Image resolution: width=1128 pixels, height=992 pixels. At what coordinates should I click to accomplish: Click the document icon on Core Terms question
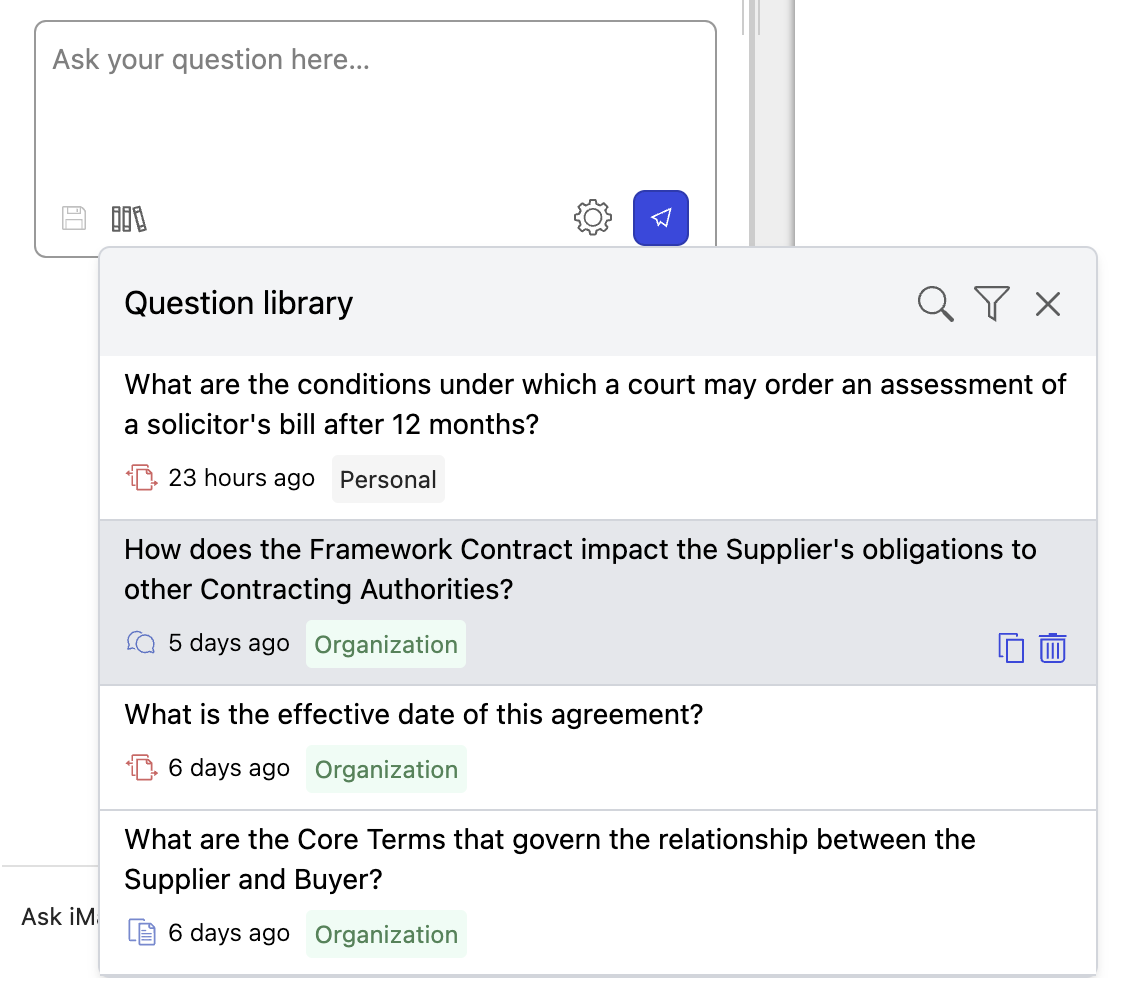coord(142,933)
